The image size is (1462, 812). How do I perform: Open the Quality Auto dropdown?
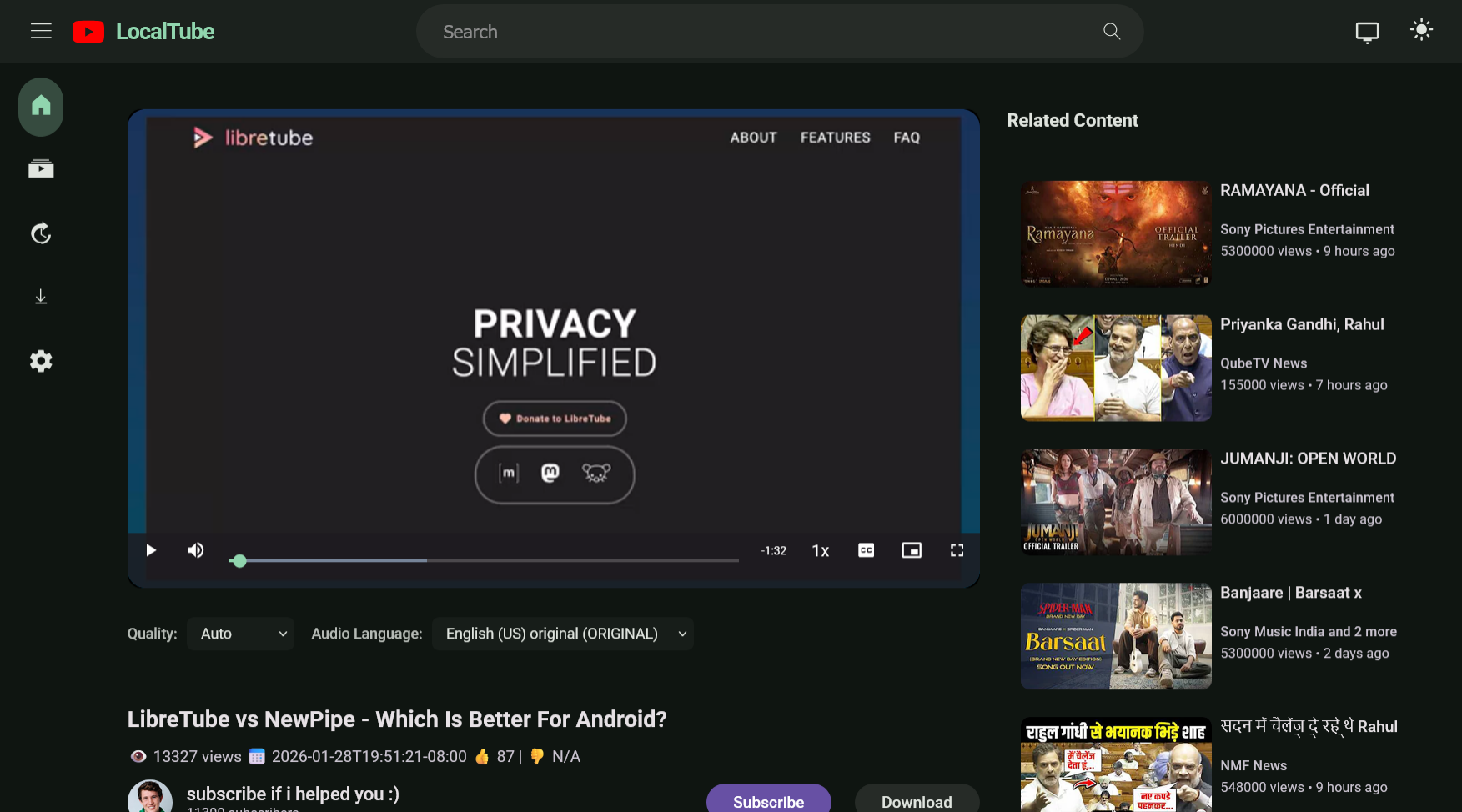[x=240, y=634]
